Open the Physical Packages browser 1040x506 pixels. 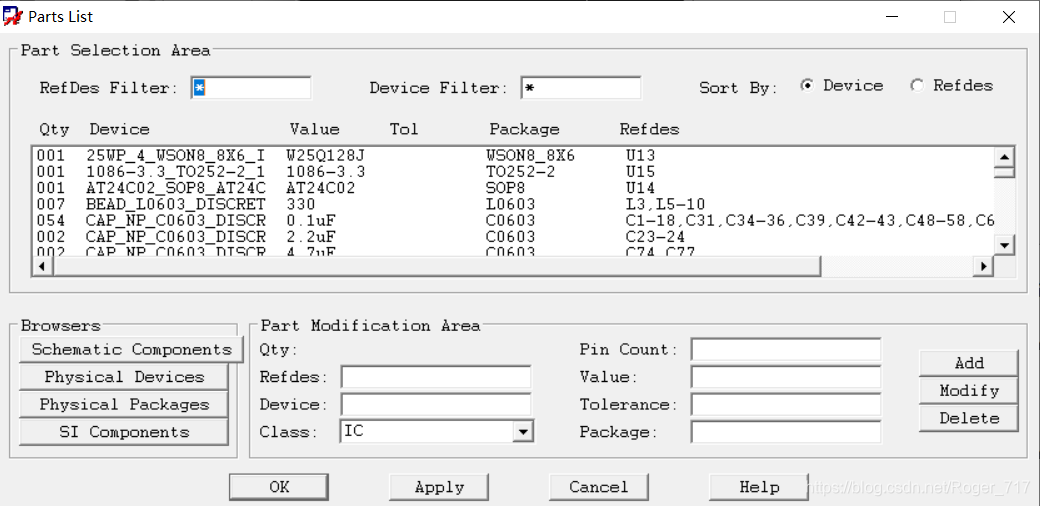point(124,405)
